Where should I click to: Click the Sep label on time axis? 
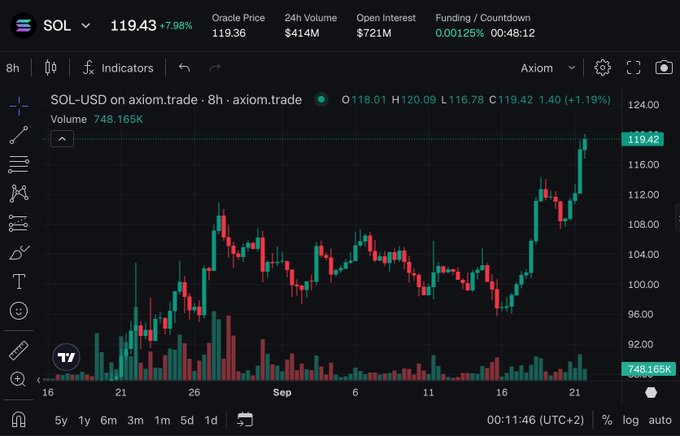point(282,393)
